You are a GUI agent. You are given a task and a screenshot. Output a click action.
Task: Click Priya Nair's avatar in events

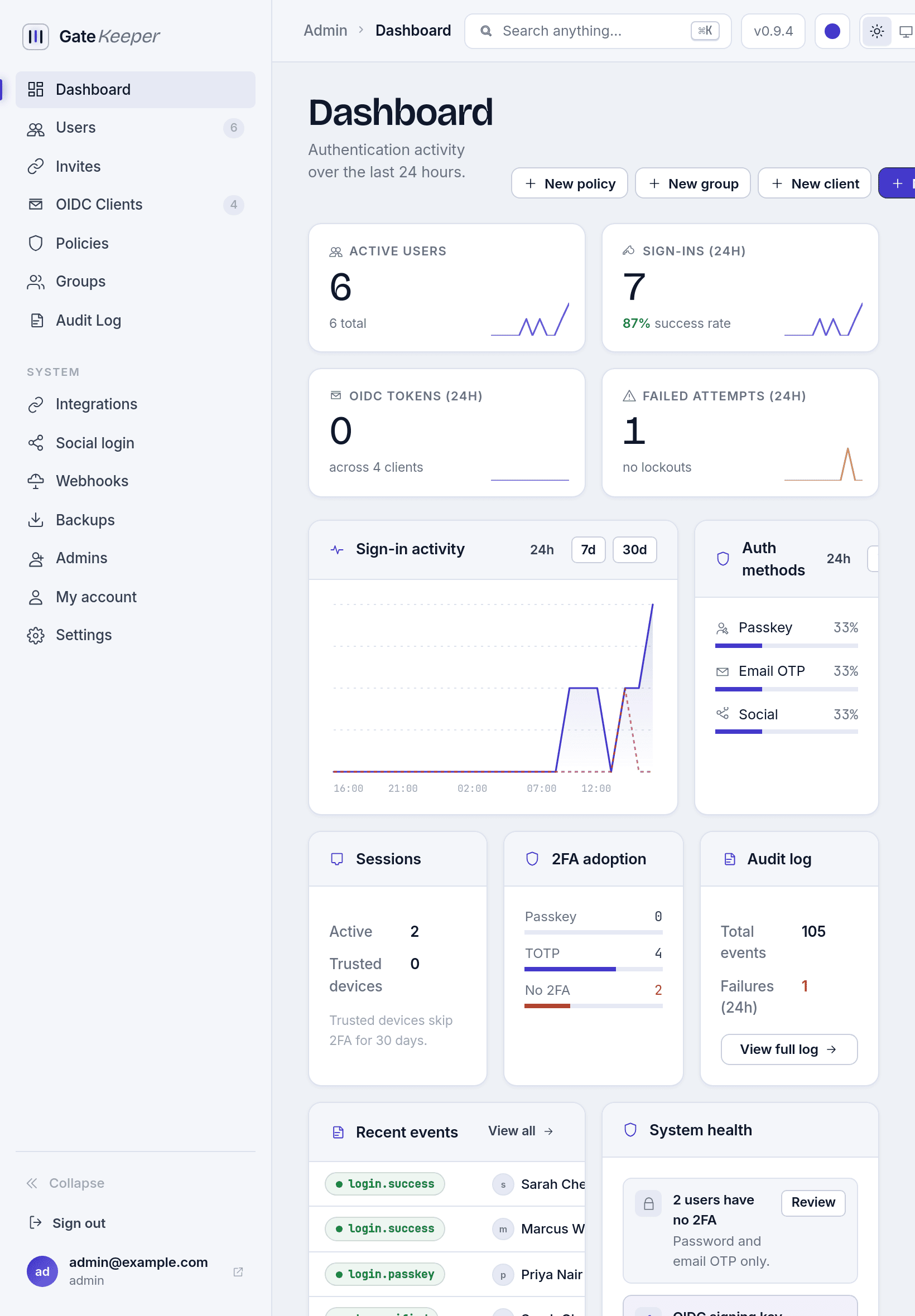pos(503,1275)
